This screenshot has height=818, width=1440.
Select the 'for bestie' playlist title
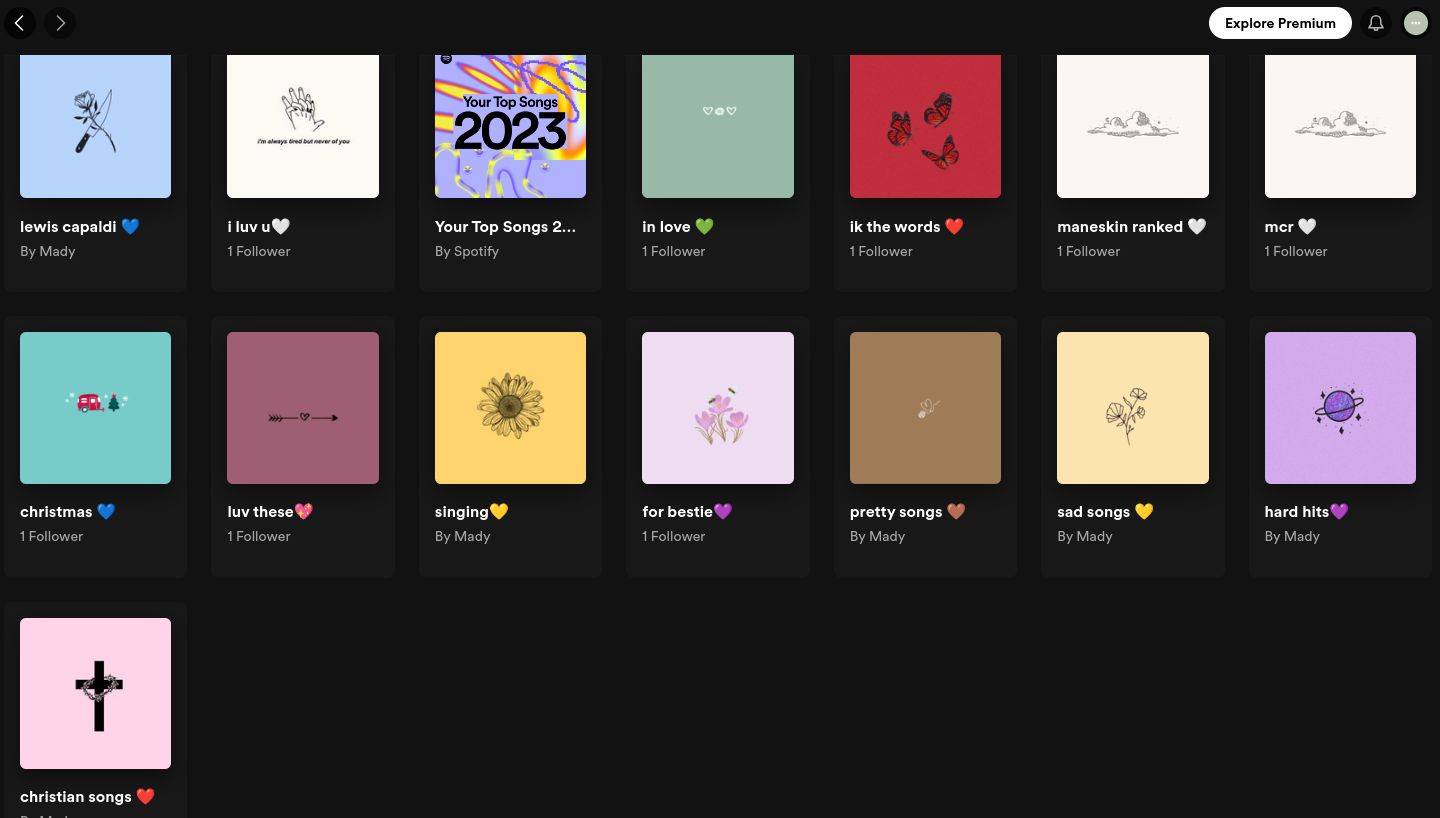click(x=687, y=512)
